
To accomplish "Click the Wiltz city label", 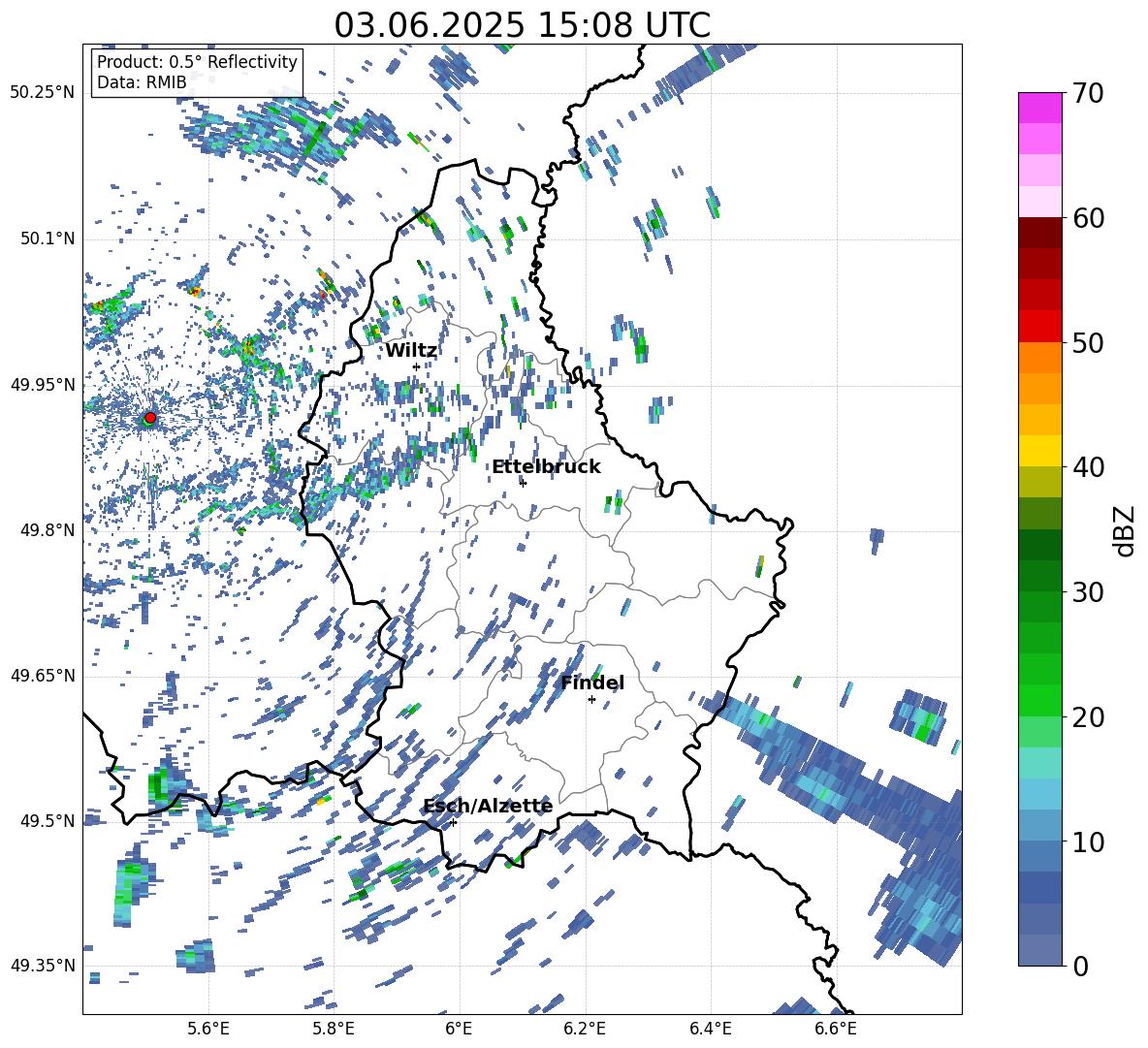I will 411,351.
